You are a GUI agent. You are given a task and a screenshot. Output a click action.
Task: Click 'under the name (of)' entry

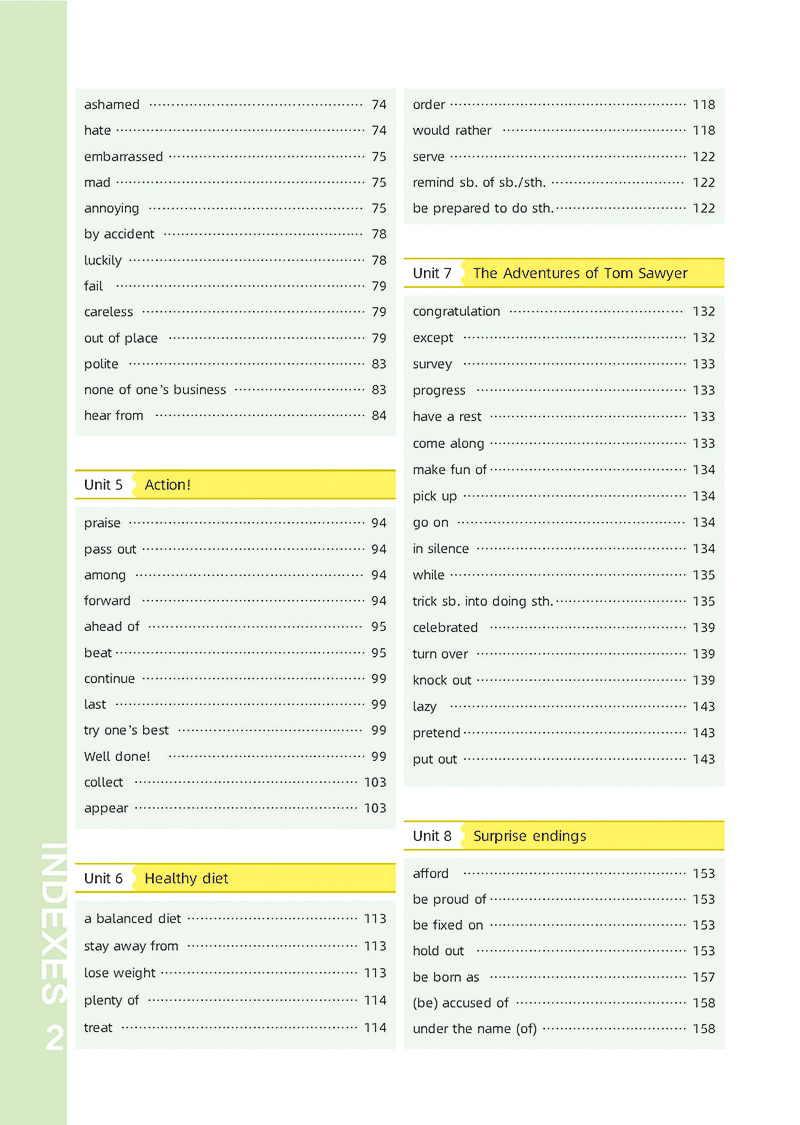pyautogui.click(x=475, y=1029)
